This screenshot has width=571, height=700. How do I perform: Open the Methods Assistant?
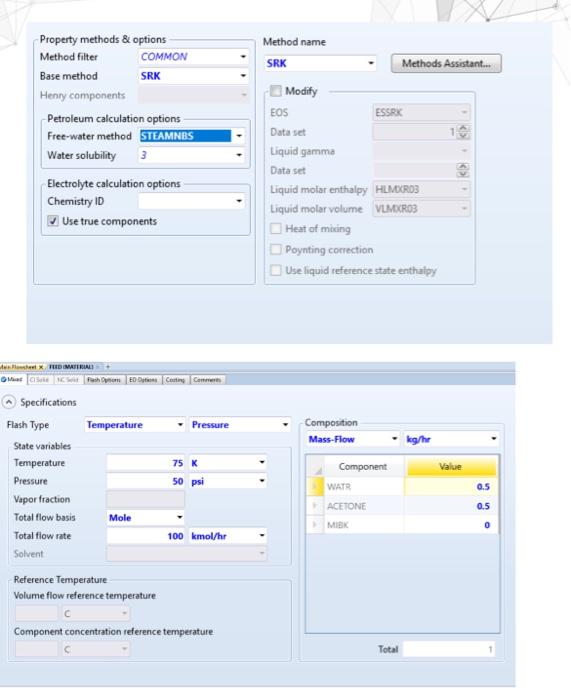point(446,63)
